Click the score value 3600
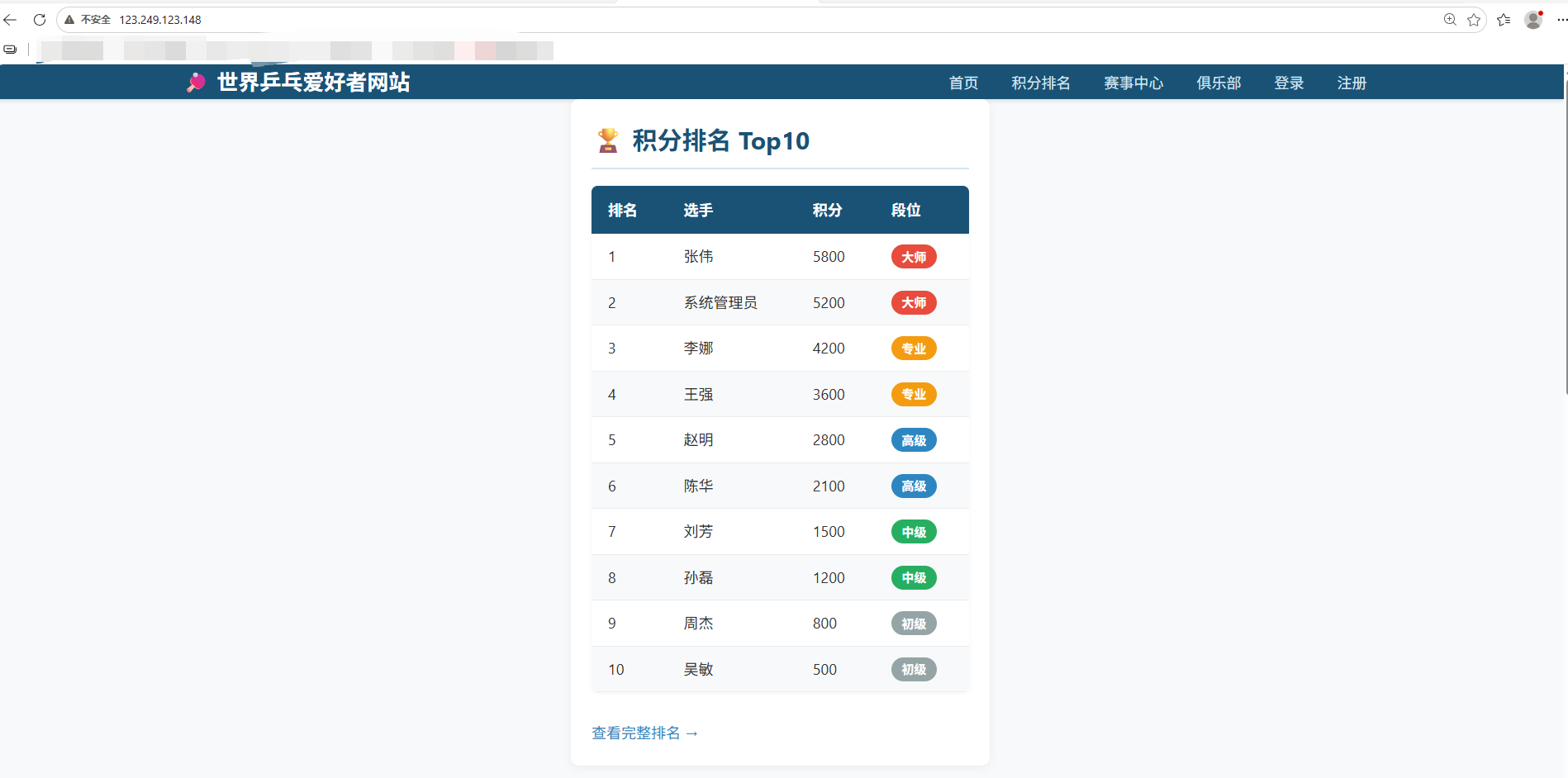Image resolution: width=1568 pixels, height=778 pixels. [x=829, y=395]
